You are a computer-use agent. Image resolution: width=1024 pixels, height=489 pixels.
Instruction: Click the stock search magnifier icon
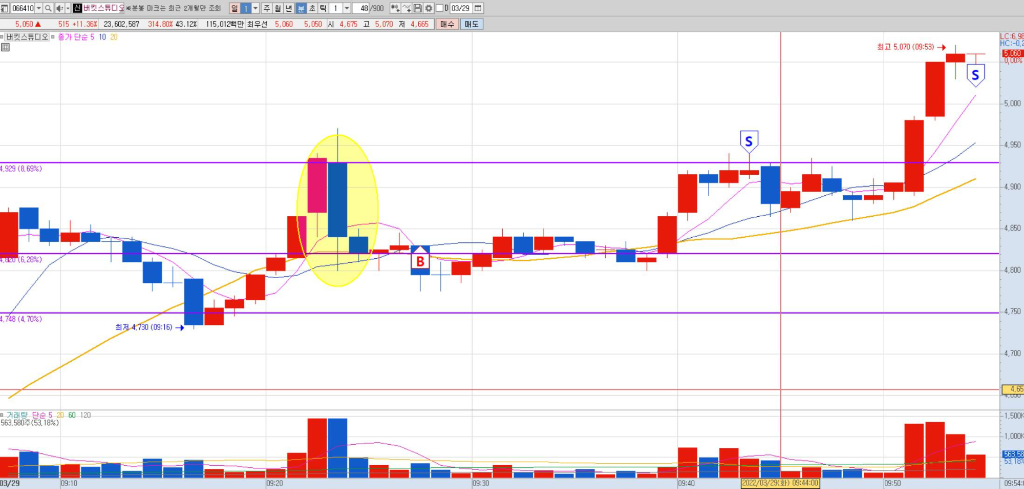click(48, 8)
